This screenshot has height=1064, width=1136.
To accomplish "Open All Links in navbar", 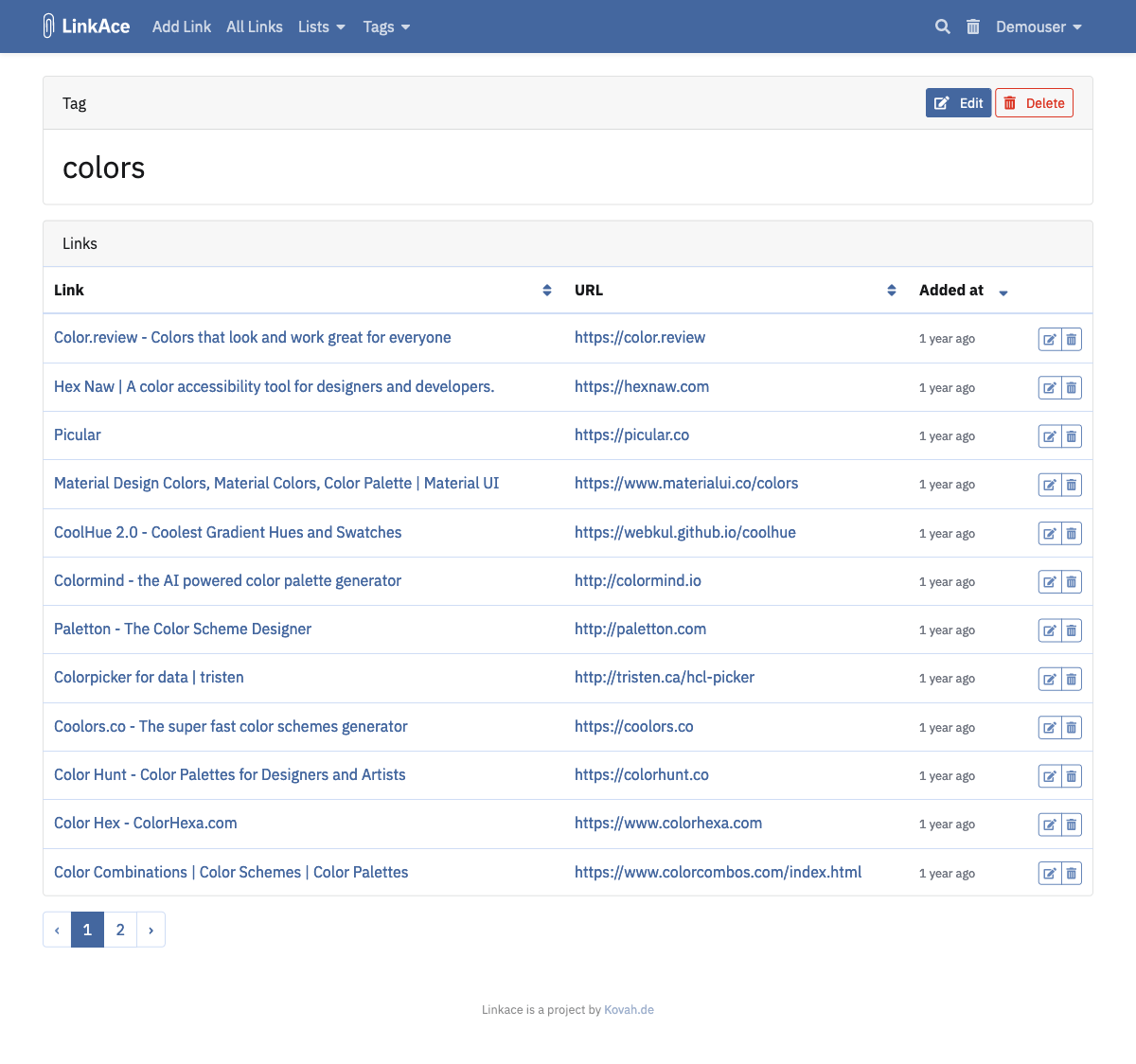I will tap(255, 27).
